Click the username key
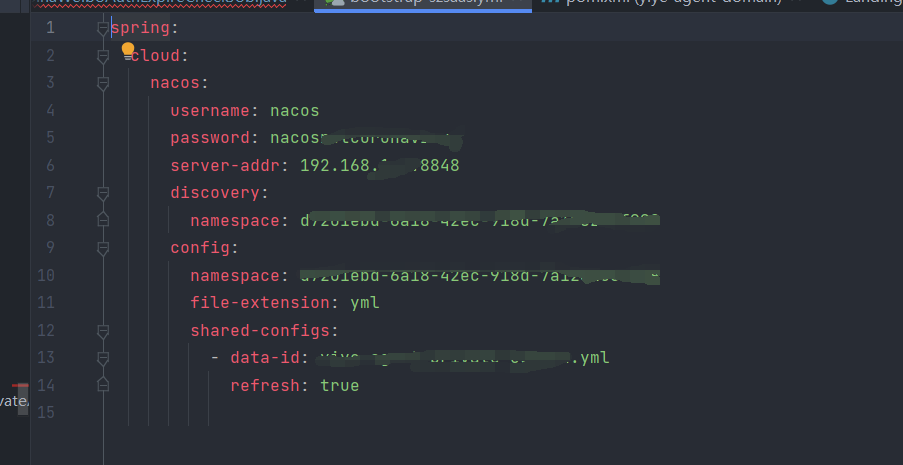The height and width of the screenshot is (465, 903). click(210, 110)
